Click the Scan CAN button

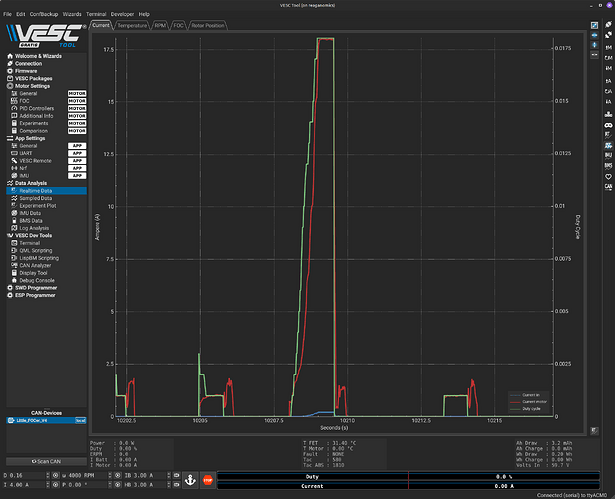coord(46,461)
